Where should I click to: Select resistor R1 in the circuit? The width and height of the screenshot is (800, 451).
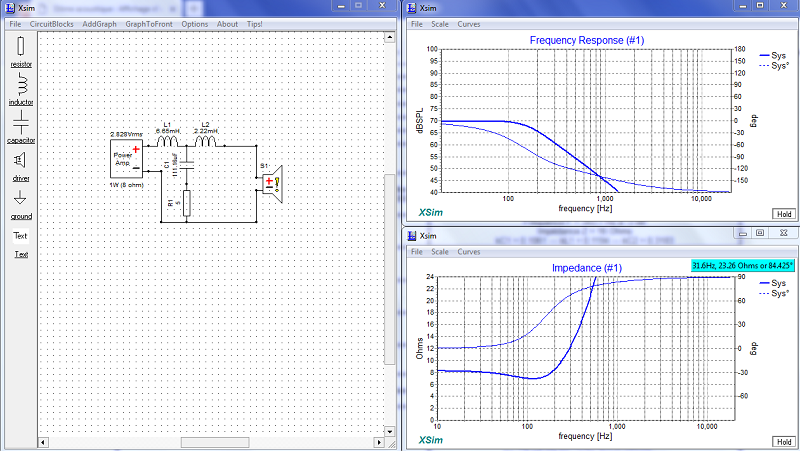click(x=187, y=203)
